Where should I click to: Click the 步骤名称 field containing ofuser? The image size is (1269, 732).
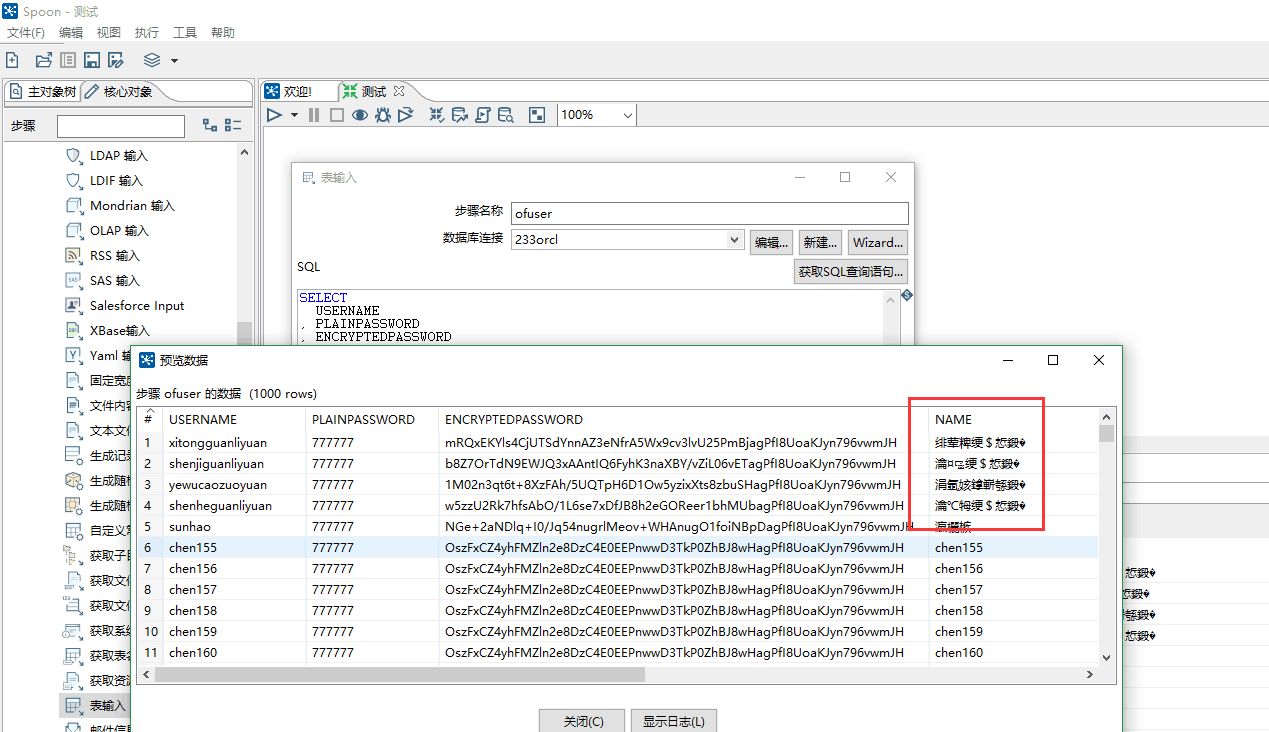(x=709, y=213)
